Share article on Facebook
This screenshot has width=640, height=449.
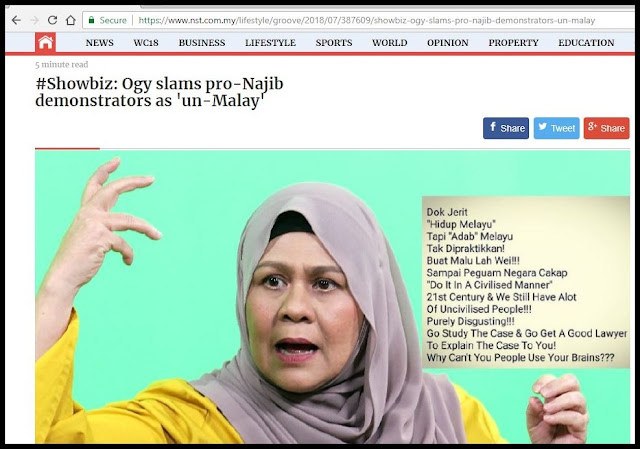pyautogui.click(x=506, y=128)
